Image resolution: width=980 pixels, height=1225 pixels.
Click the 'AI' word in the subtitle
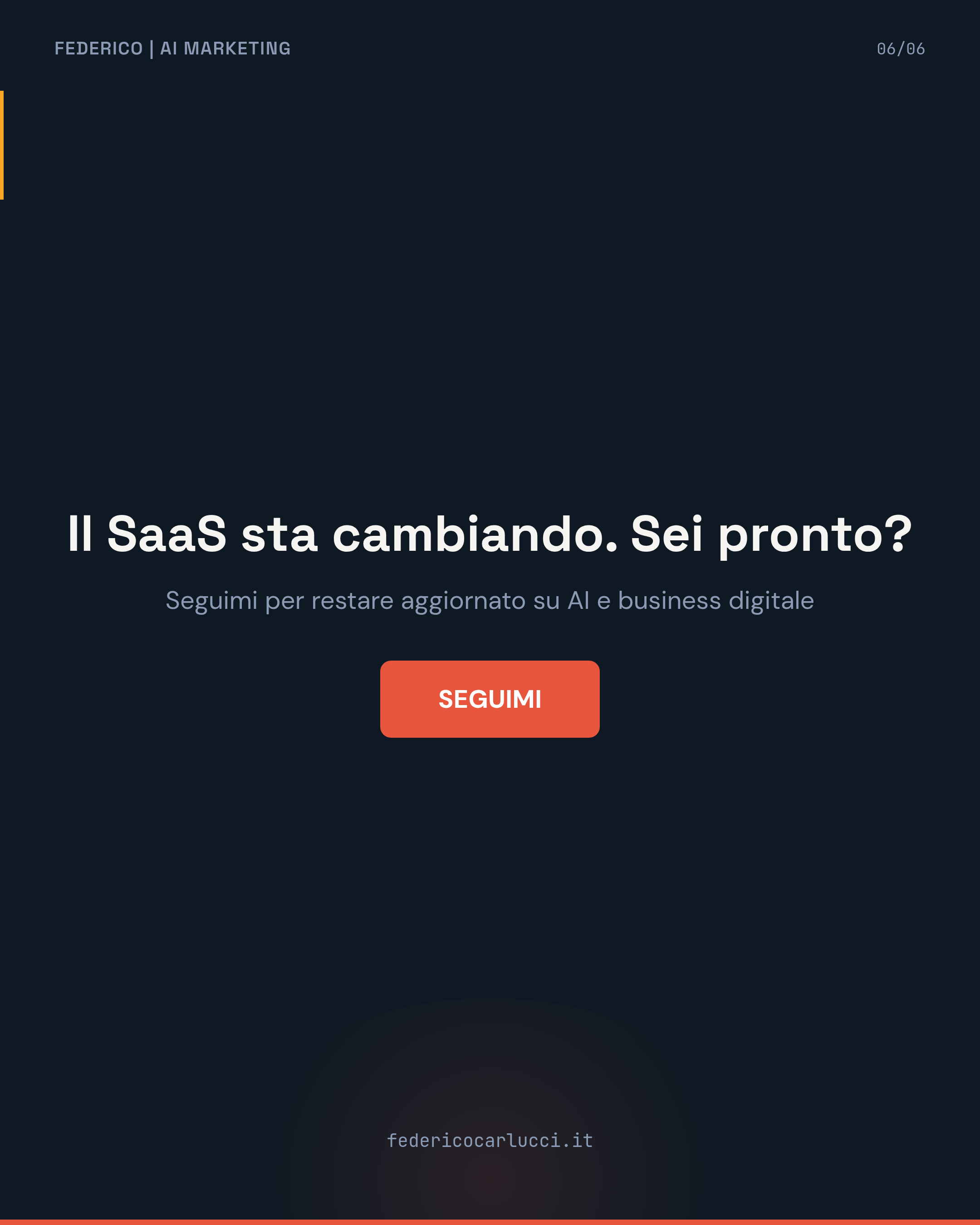click(578, 601)
